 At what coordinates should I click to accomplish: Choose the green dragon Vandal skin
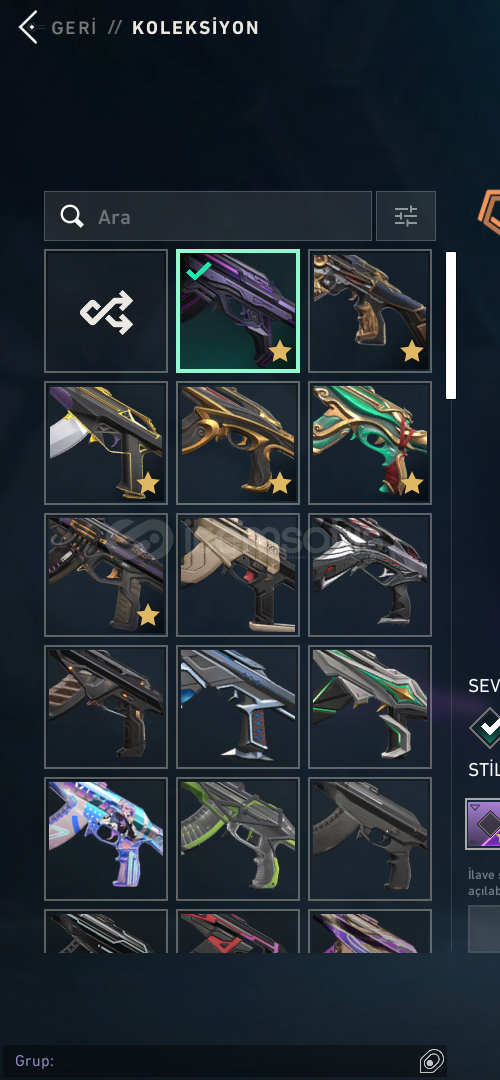click(x=370, y=443)
